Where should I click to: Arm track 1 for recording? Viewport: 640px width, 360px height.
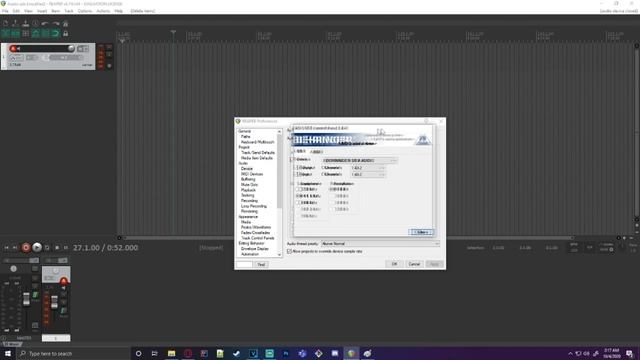click(x=13, y=49)
